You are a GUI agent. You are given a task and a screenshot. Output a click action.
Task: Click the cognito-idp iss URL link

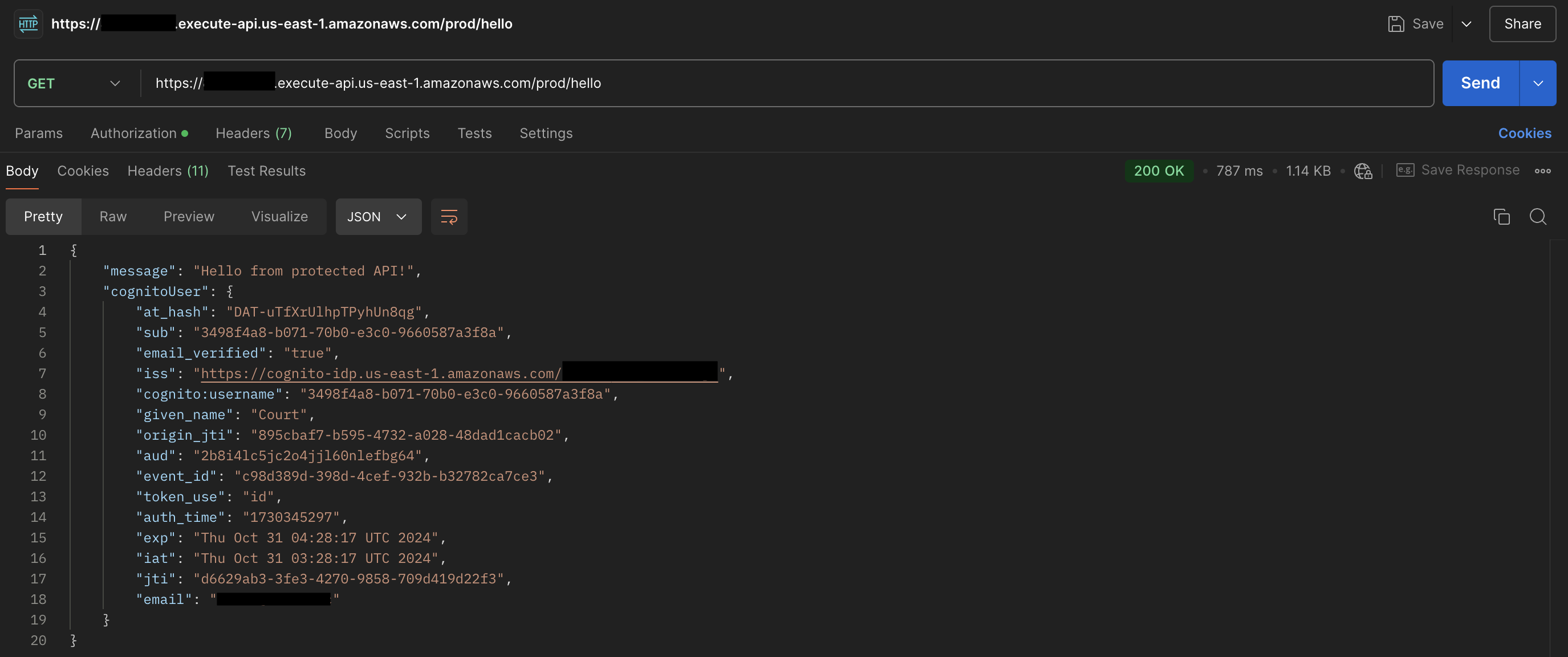(x=459, y=374)
